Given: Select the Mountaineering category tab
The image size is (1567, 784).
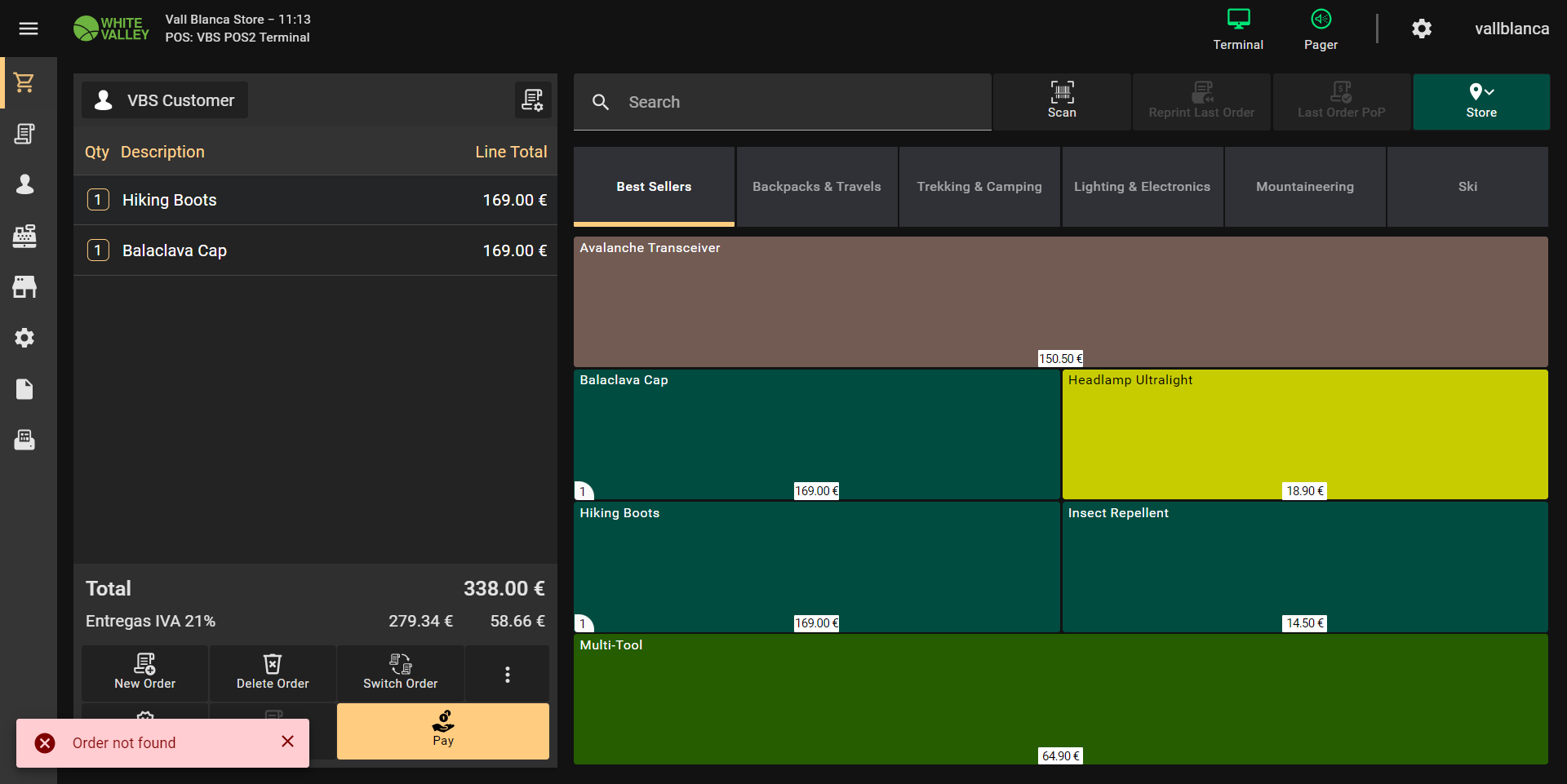Looking at the screenshot, I should point(1304,187).
